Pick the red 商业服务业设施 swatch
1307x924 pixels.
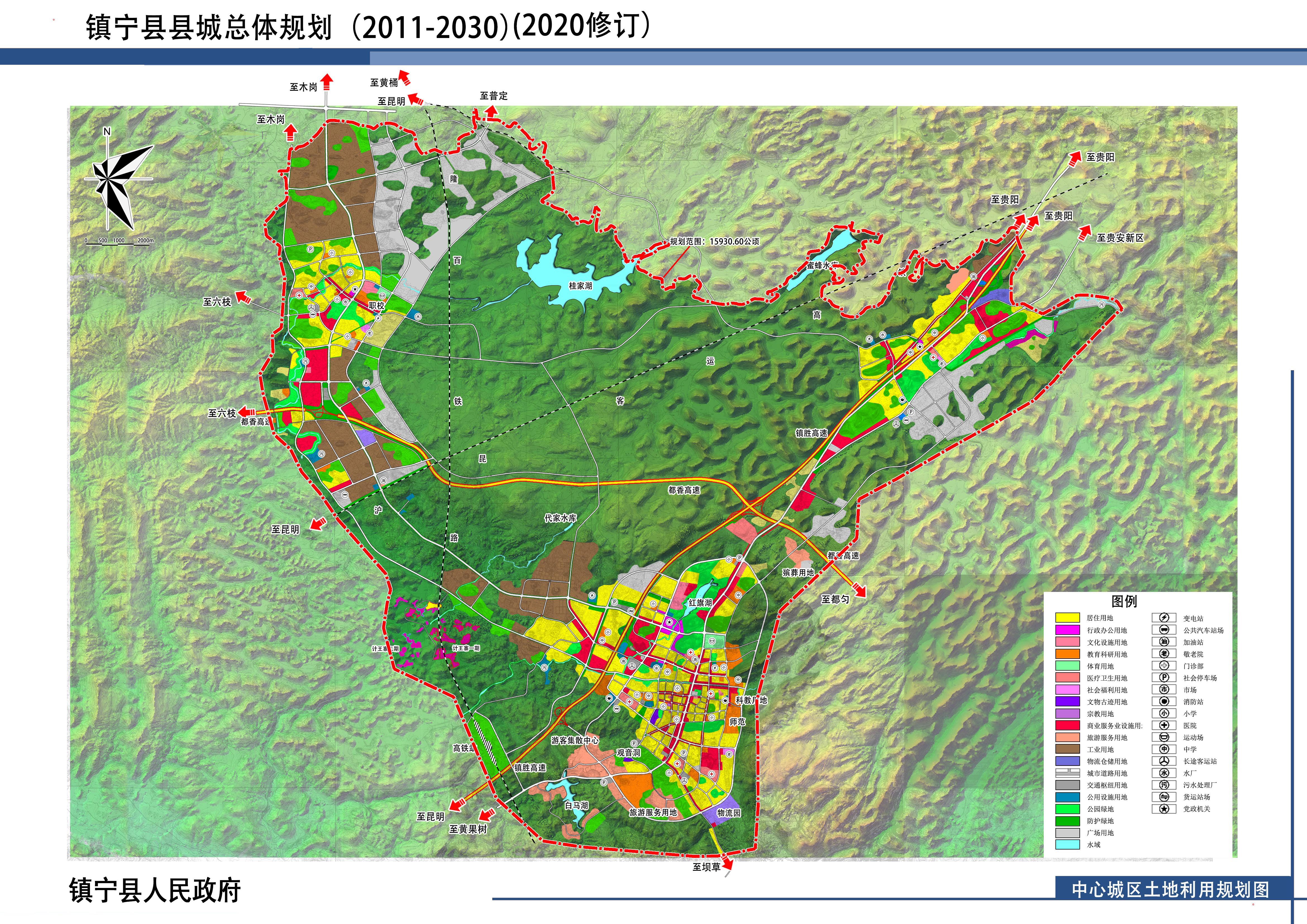coord(1067,725)
